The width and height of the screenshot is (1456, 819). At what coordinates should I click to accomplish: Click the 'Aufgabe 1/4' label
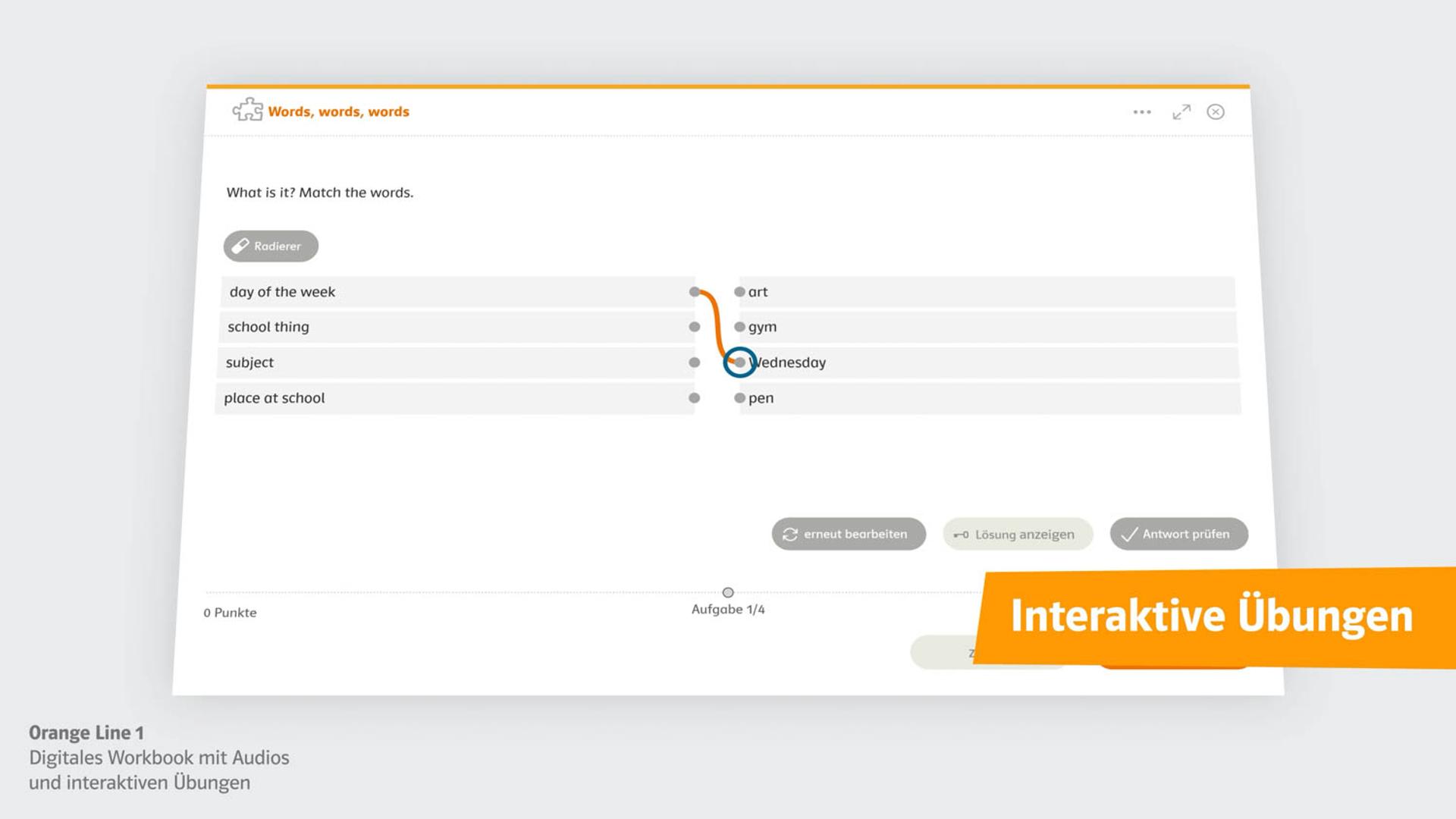click(x=728, y=610)
